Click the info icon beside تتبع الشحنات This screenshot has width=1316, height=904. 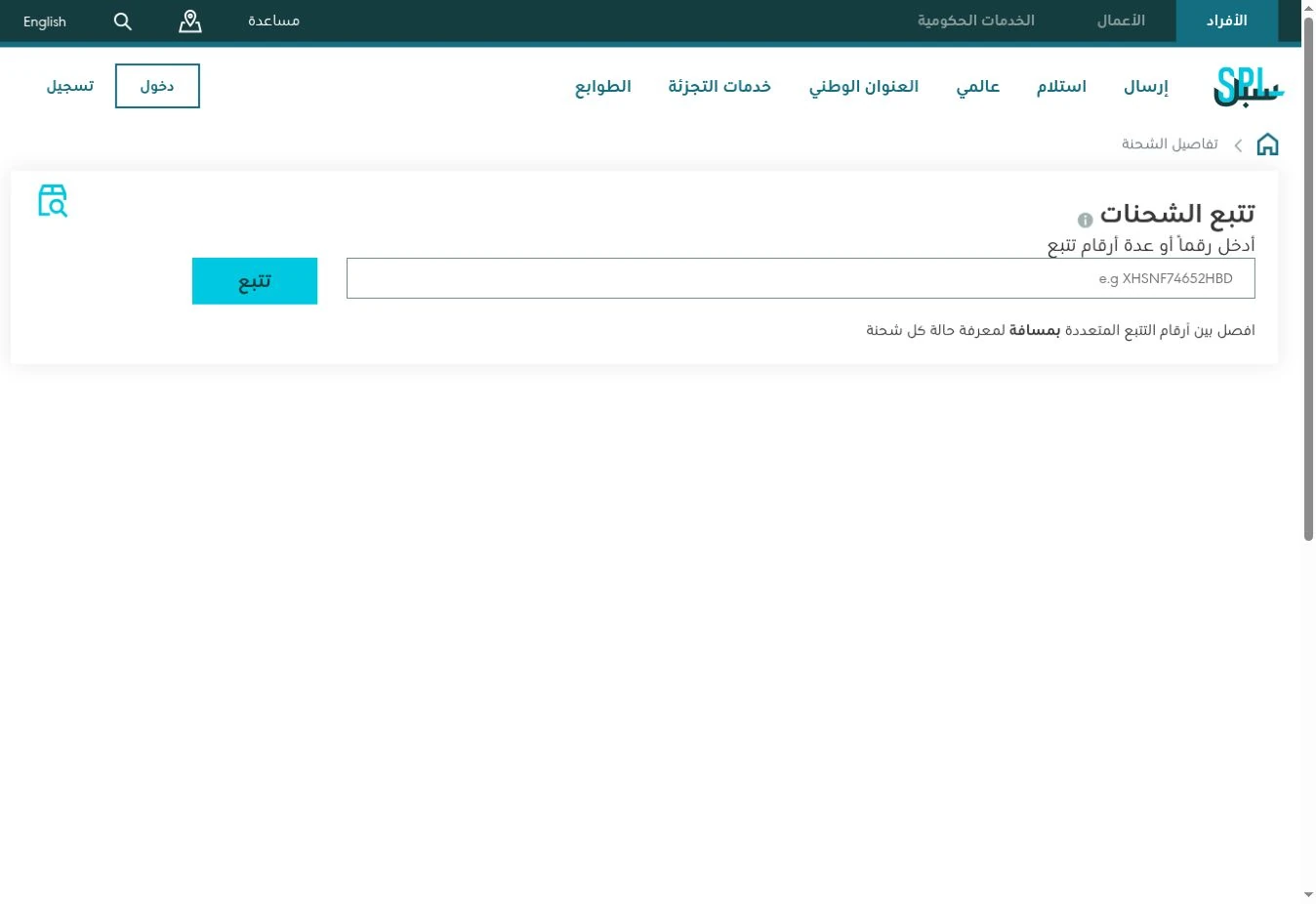1085,220
